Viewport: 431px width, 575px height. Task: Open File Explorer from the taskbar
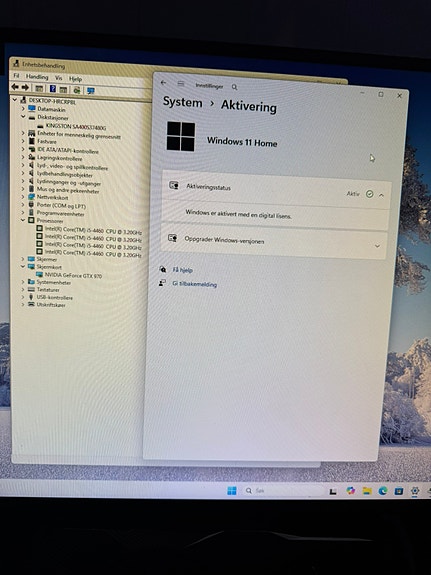click(367, 491)
